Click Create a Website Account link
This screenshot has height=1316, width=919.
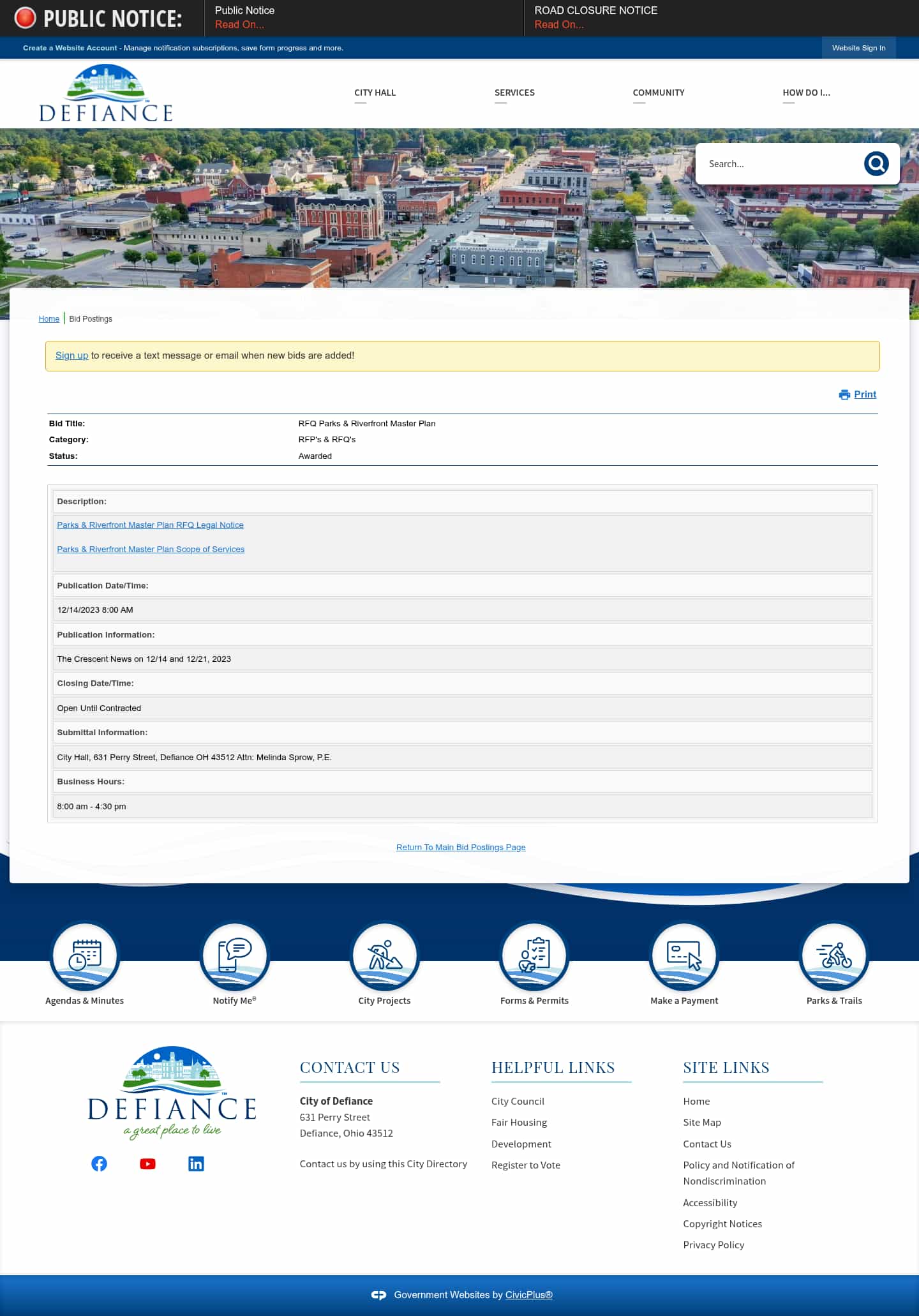click(70, 48)
